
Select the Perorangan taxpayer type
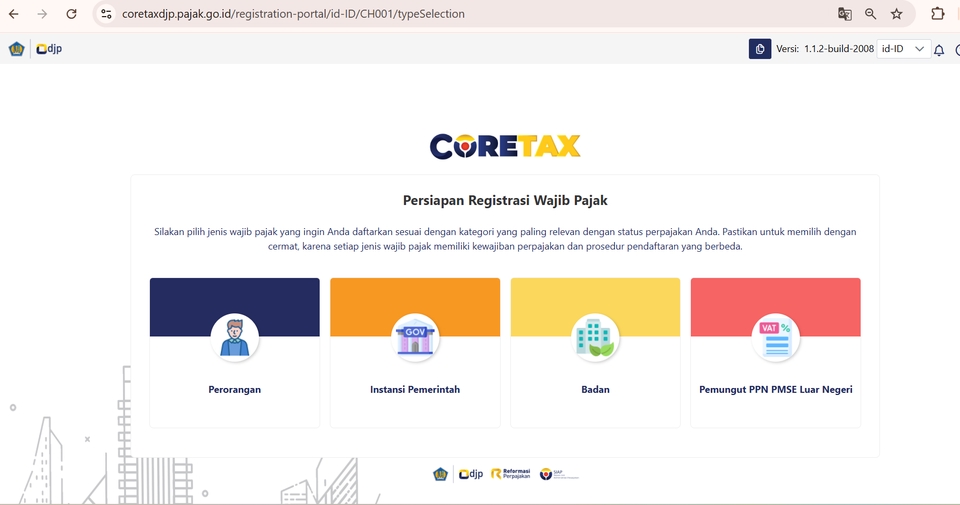pos(235,390)
